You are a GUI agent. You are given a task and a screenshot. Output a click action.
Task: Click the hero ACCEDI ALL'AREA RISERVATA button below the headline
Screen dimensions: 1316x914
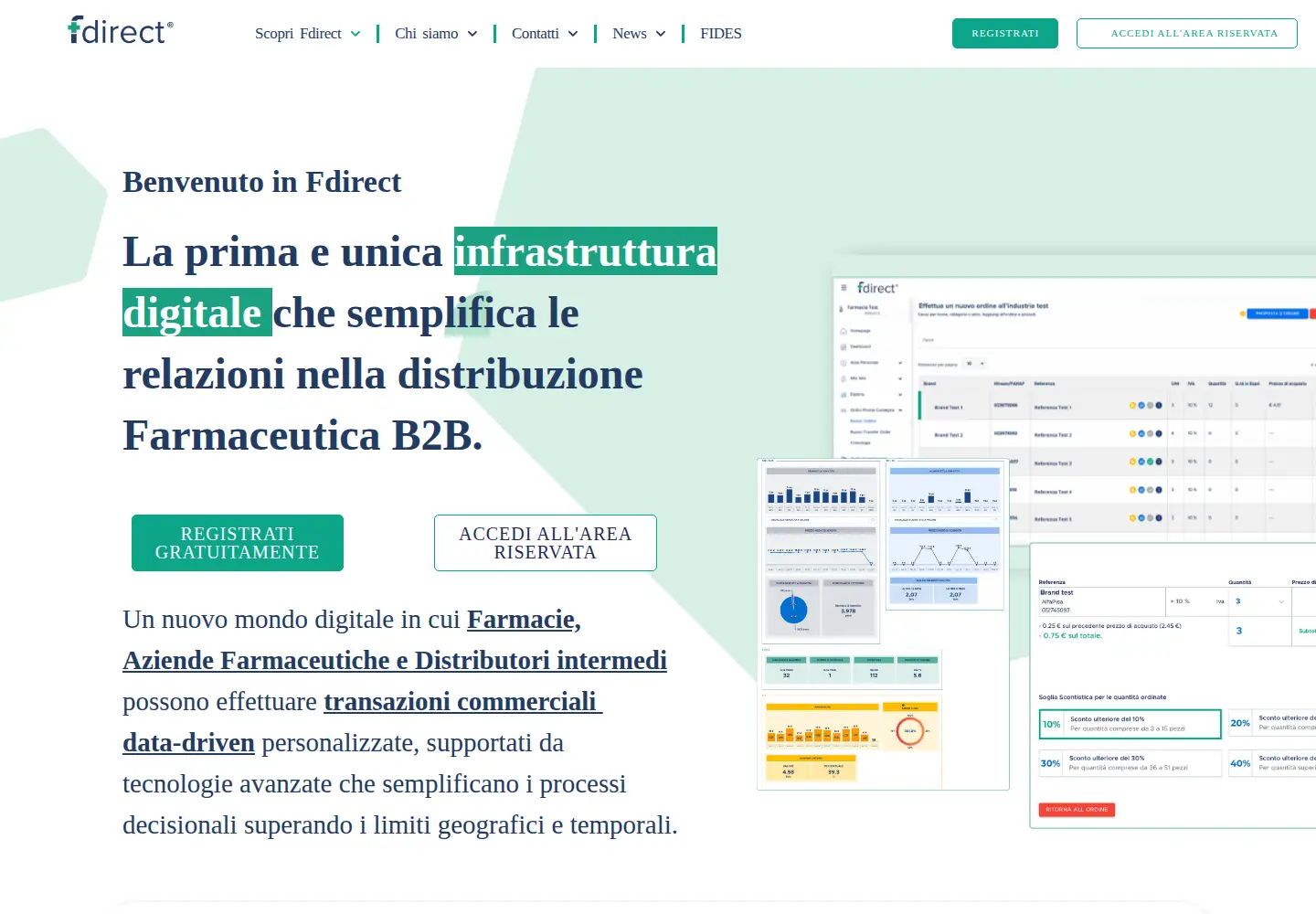(x=546, y=543)
